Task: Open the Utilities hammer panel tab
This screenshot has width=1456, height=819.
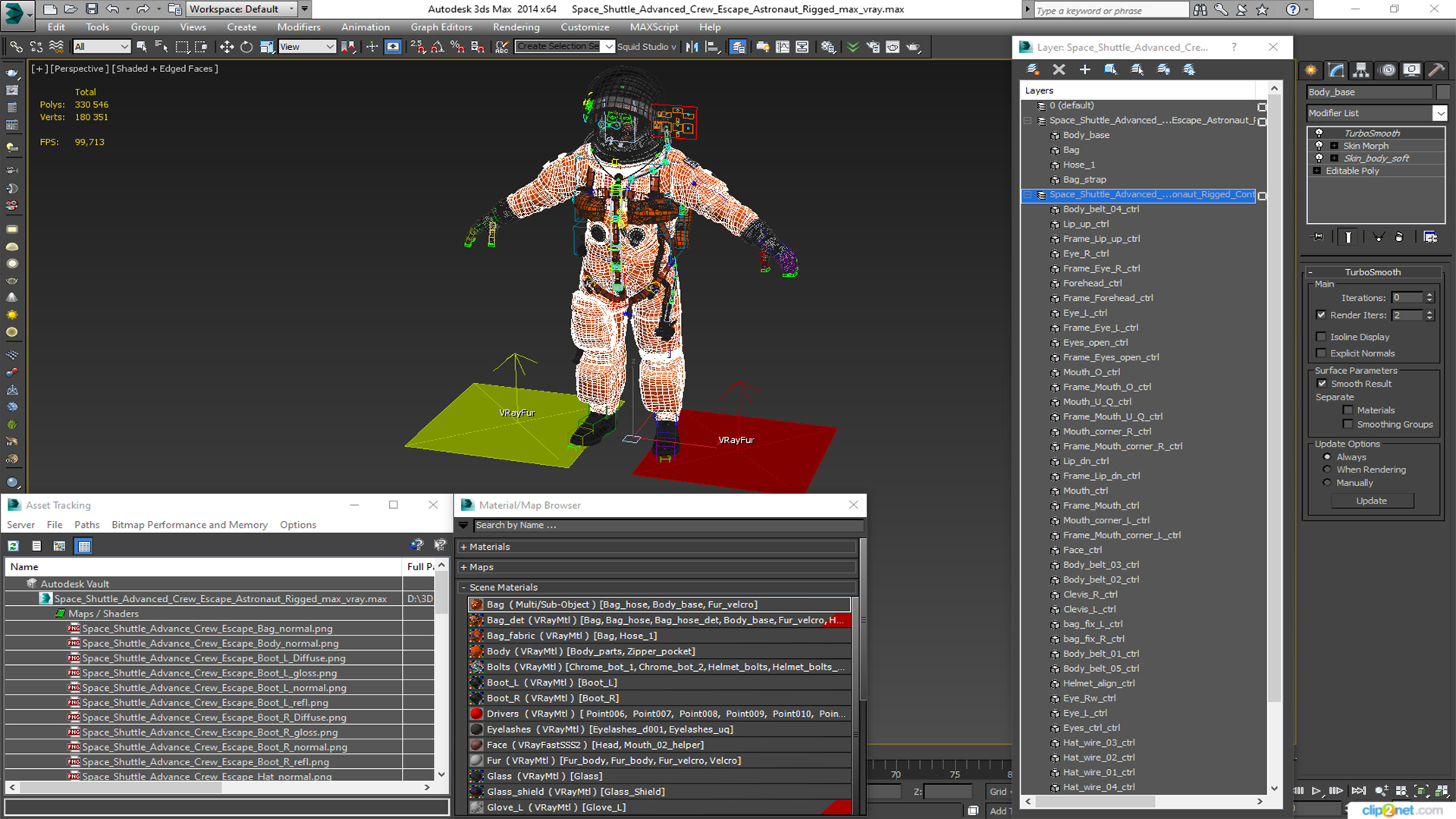Action: [1436, 70]
